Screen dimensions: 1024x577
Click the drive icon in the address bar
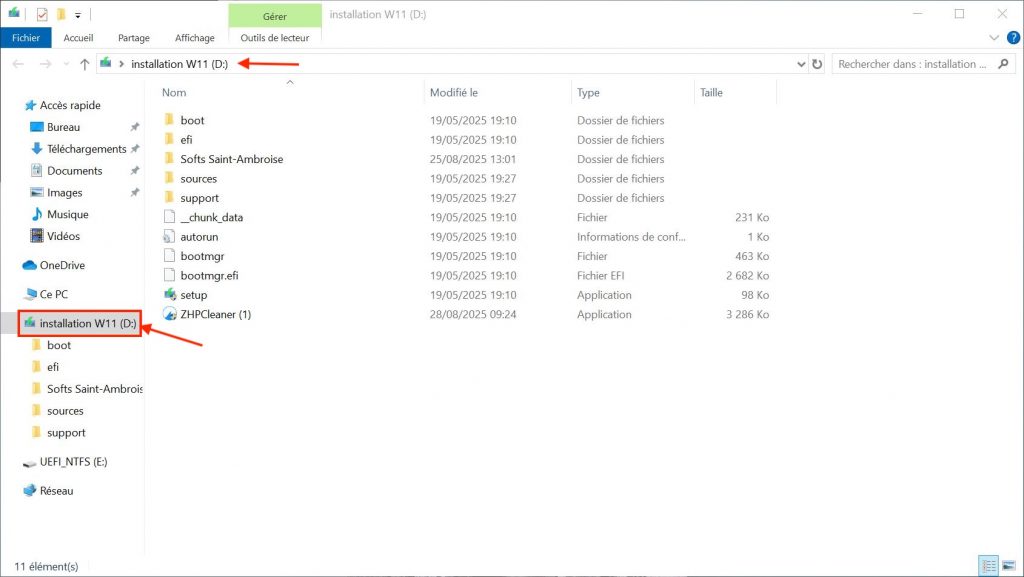click(x=106, y=63)
